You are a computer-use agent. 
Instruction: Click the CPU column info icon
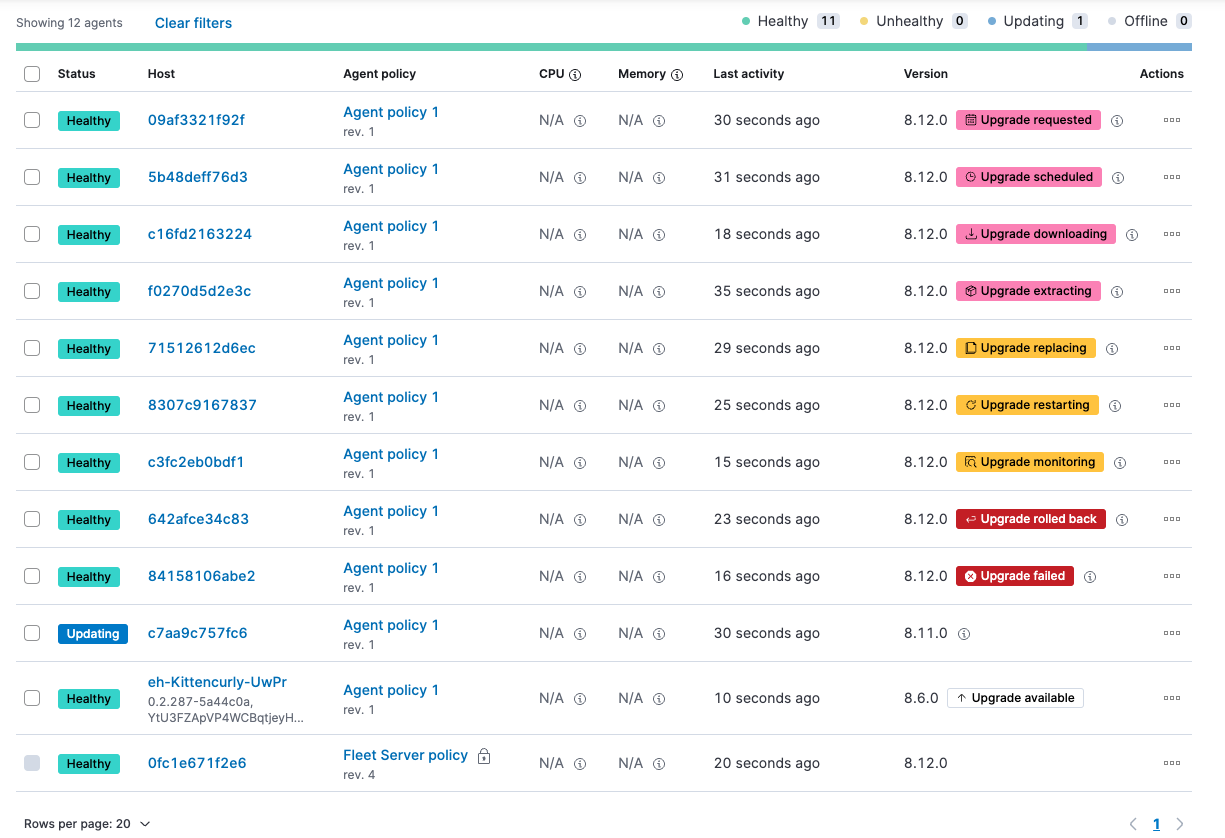click(575, 74)
